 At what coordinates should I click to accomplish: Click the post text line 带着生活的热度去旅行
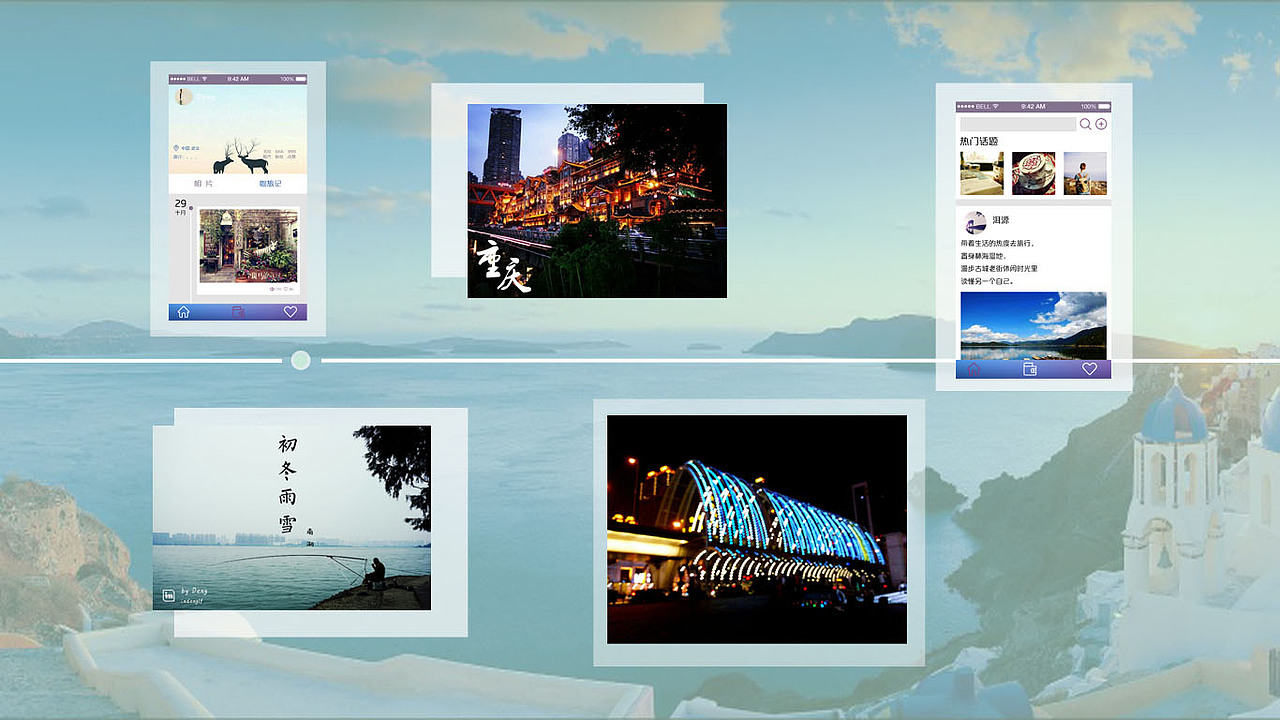(x=998, y=243)
